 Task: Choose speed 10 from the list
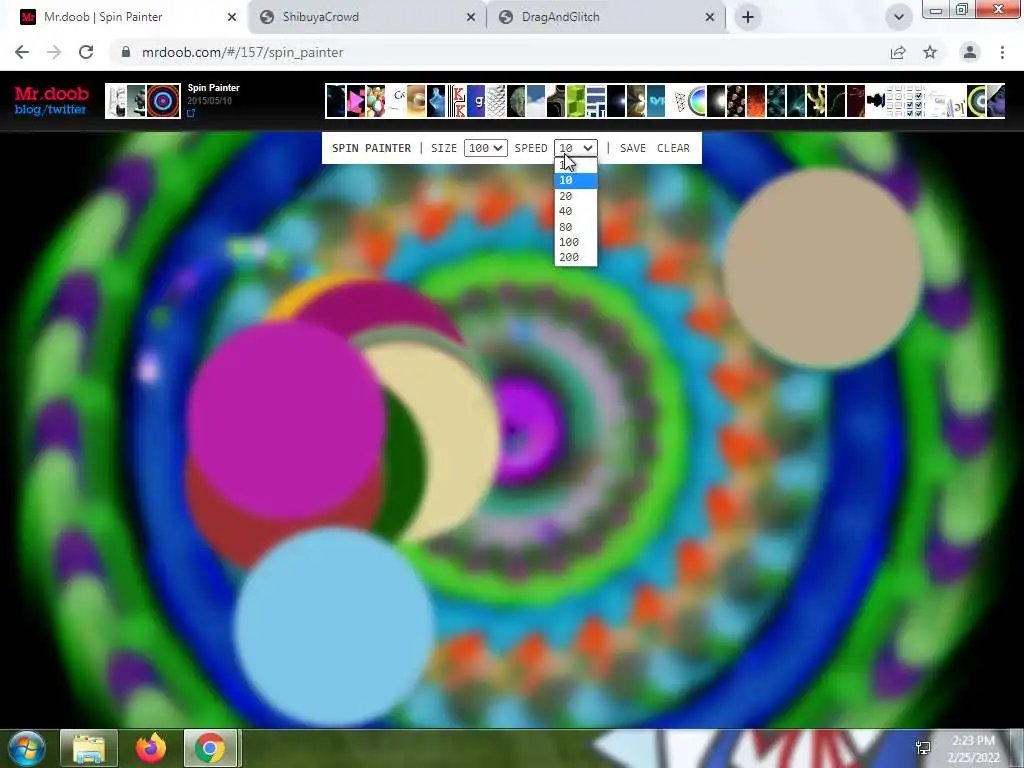(575, 180)
